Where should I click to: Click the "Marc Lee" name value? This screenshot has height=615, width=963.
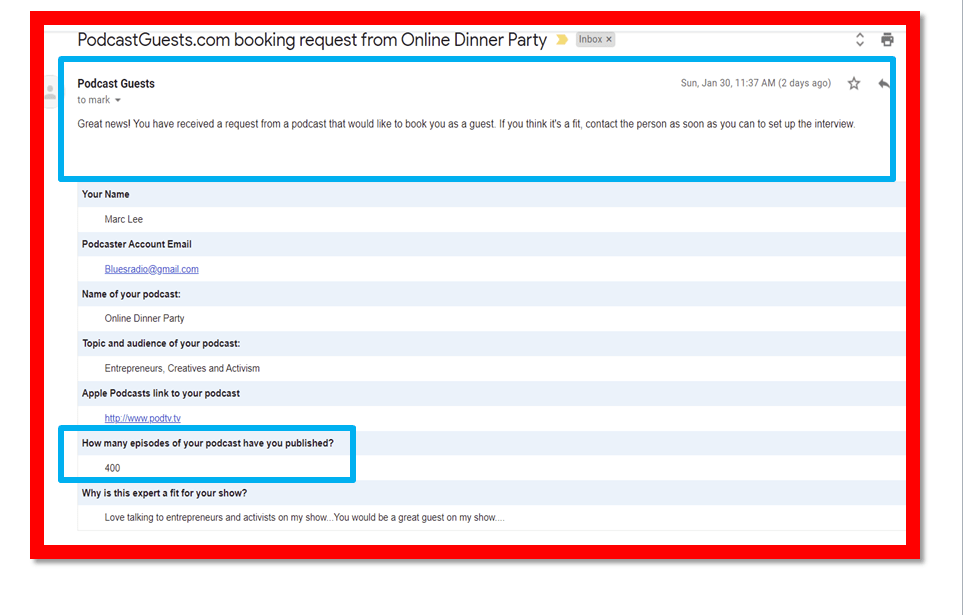coord(124,219)
